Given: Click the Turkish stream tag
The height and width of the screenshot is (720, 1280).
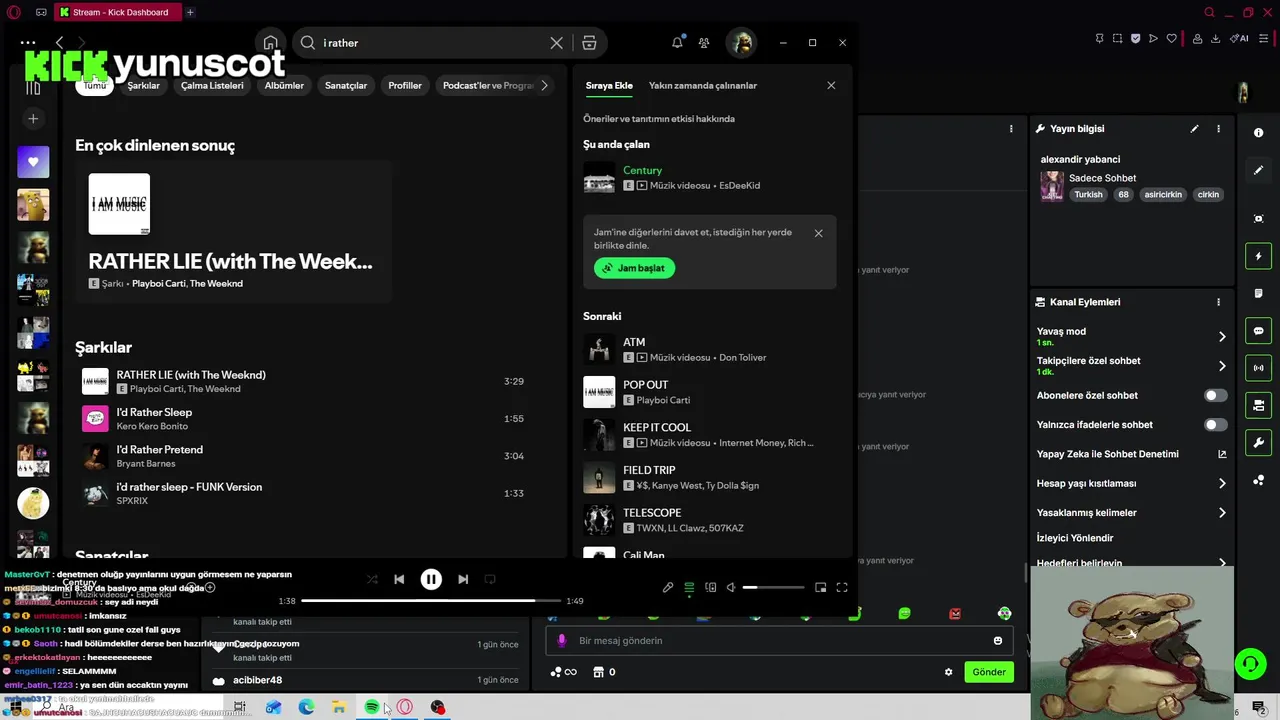Looking at the screenshot, I should point(1088,195).
